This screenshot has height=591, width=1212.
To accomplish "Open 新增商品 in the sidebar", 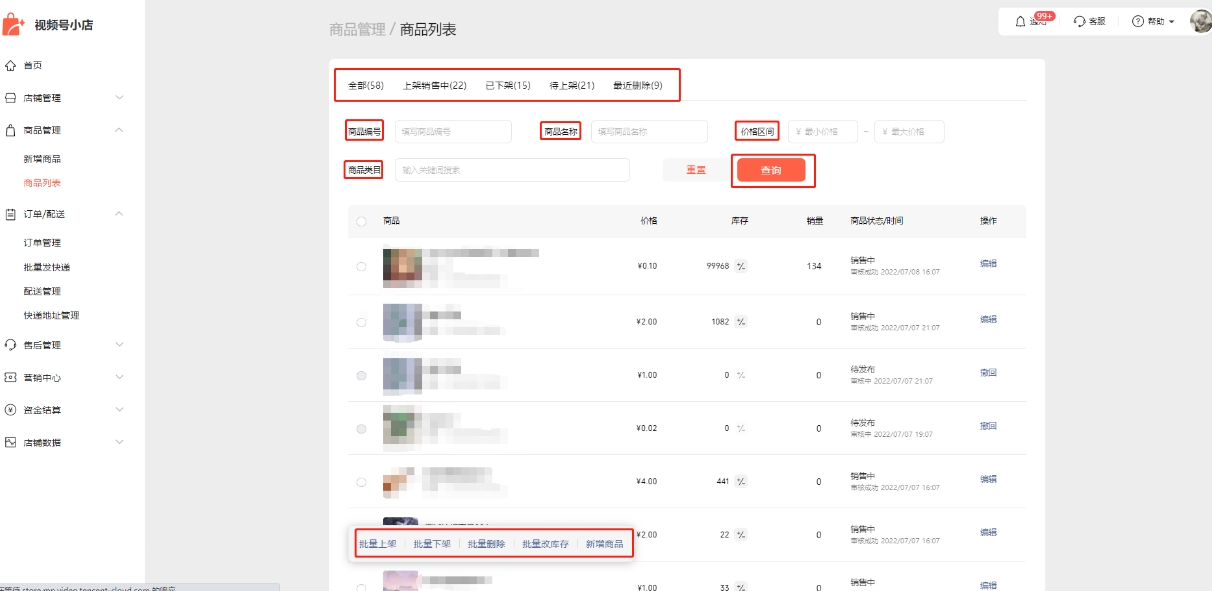I will point(42,159).
